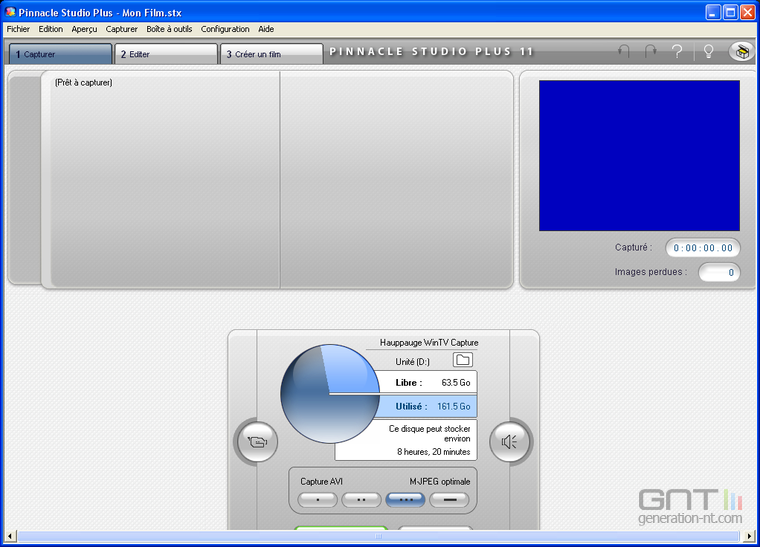760x547 pixels.
Task: Switch to the 2 Editer tab
Action: click(166, 54)
